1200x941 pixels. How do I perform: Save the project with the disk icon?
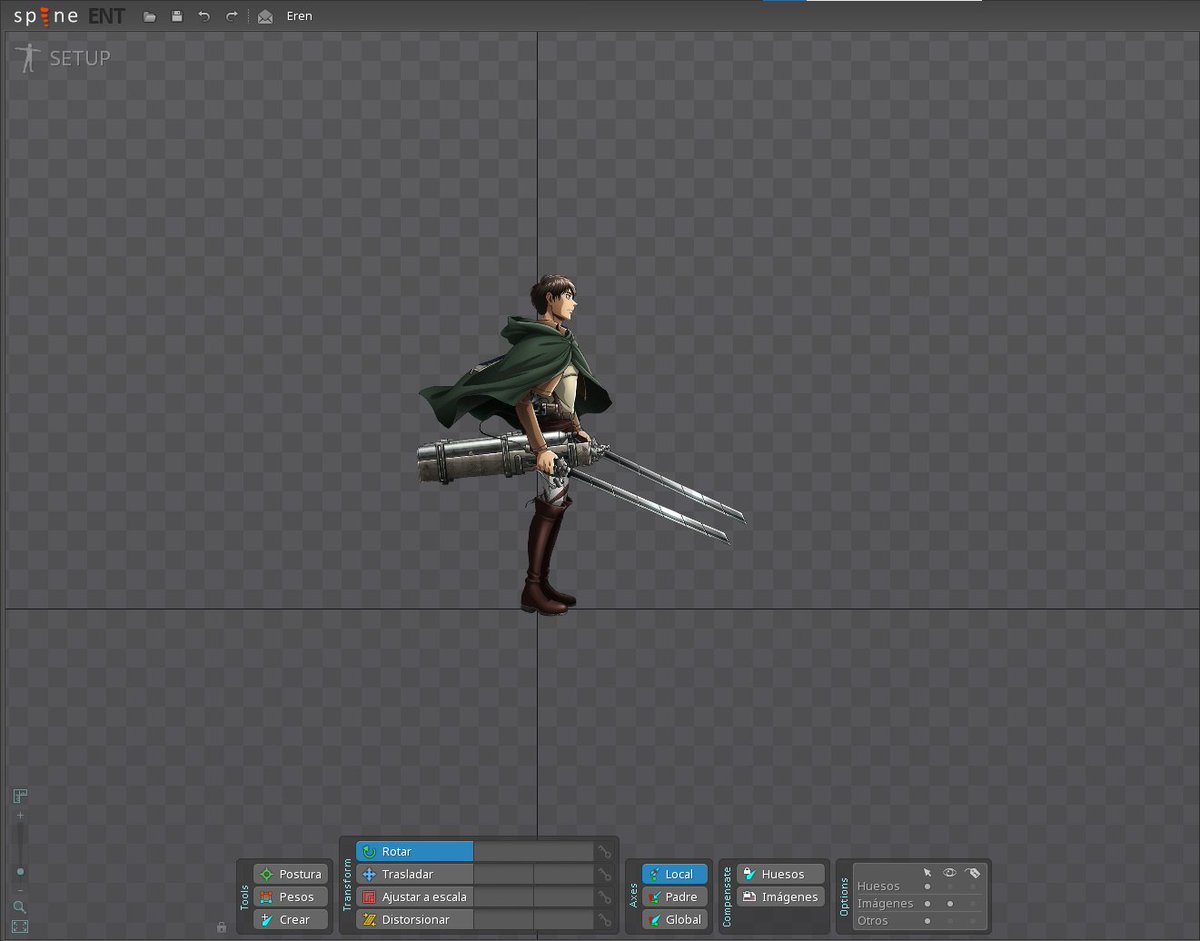tap(177, 16)
